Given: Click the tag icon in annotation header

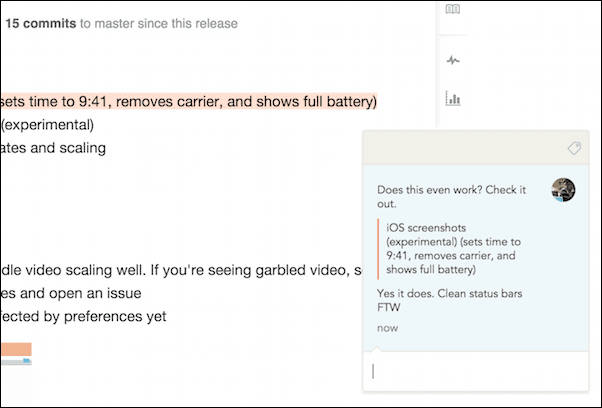Looking at the screenshot, I should pyautogui.click(x=574, y=148).
